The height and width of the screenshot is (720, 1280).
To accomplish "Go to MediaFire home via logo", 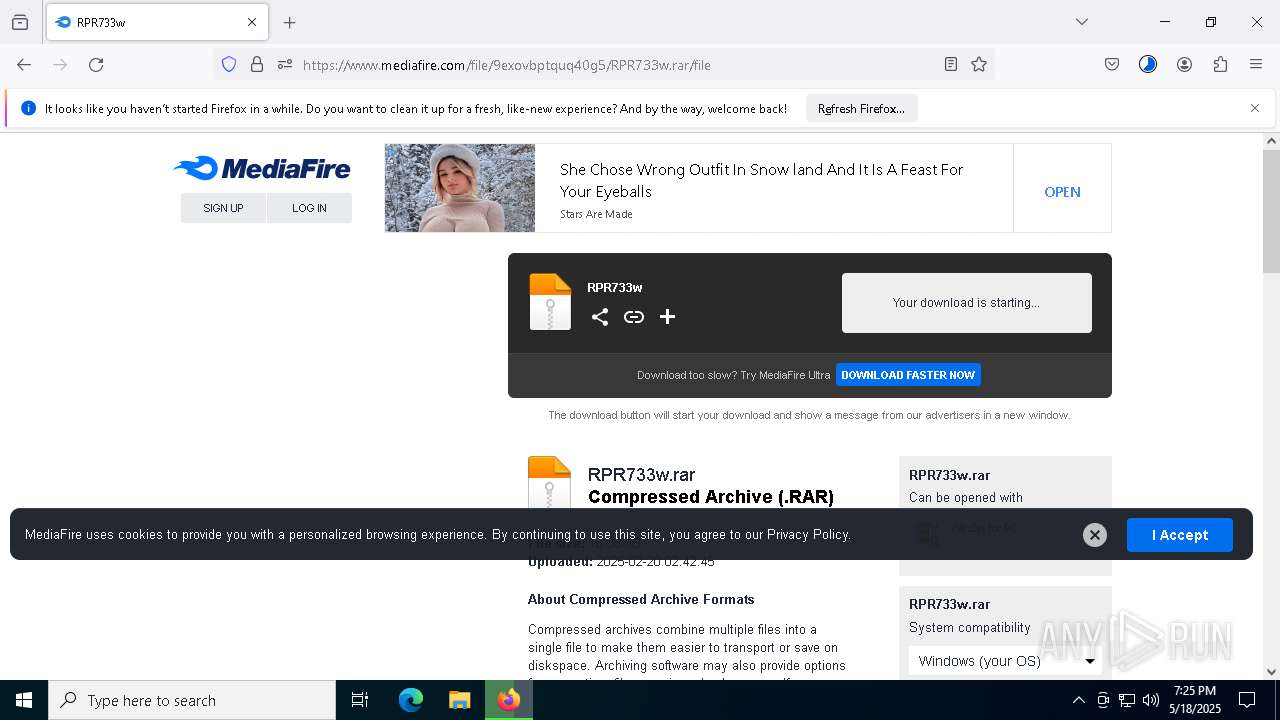I will tap(262, 168).
